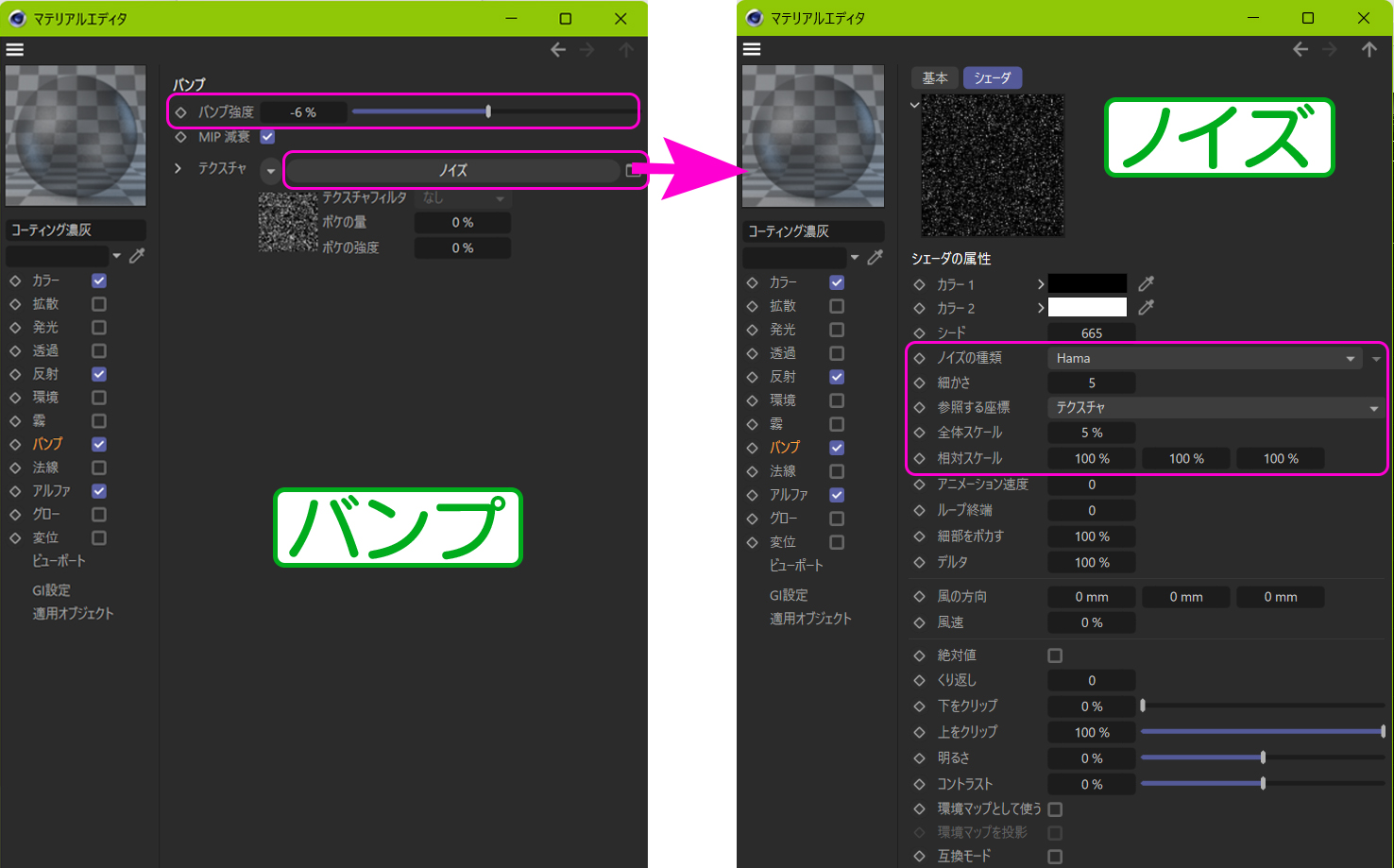Open the hamburger menu in the left window

point(15,50)
